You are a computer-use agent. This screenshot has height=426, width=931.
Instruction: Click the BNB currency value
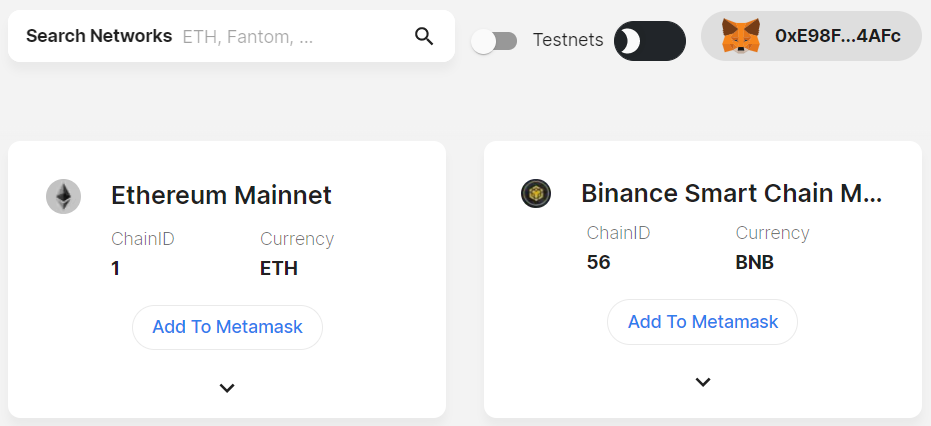pos(755,262)
